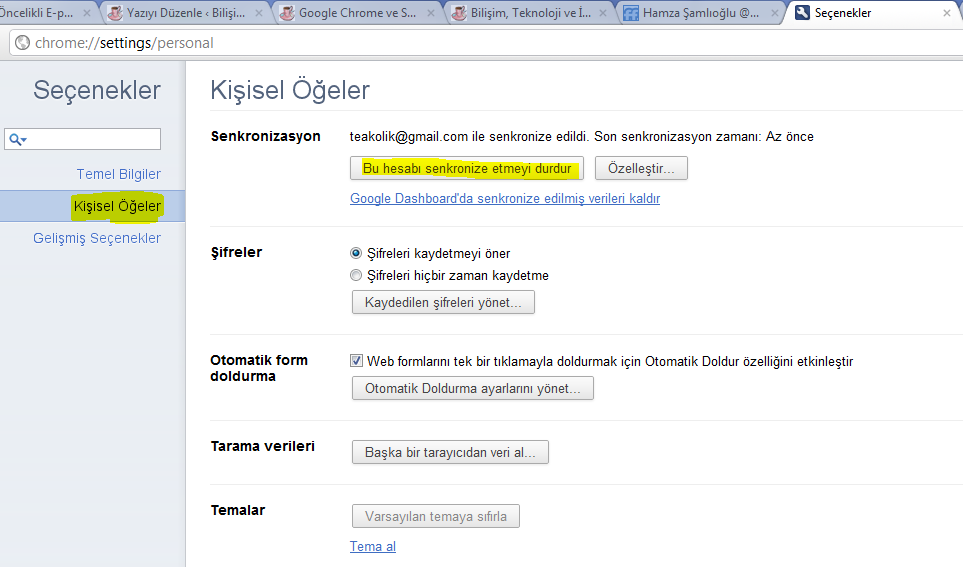
Task: Click the Otomatik form doldurma label
Action: [259, 368]
